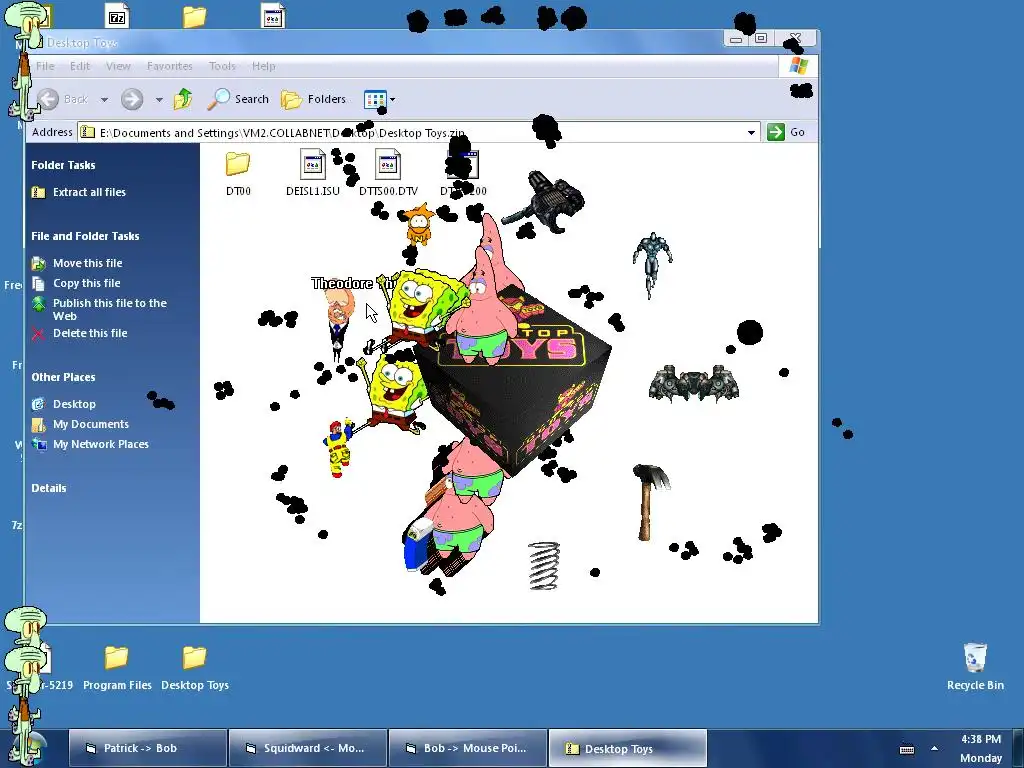Image resolution: width=1024 pixels, height=768 pixels.
Task: Expand the Forward history dropdown arrow
Action: point(159,100)
